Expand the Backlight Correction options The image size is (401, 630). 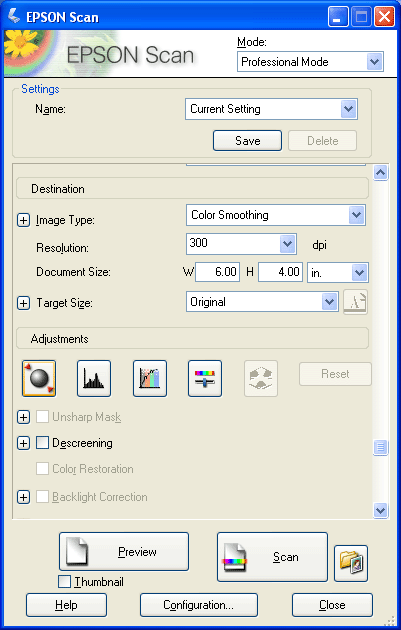pos(23,497)
